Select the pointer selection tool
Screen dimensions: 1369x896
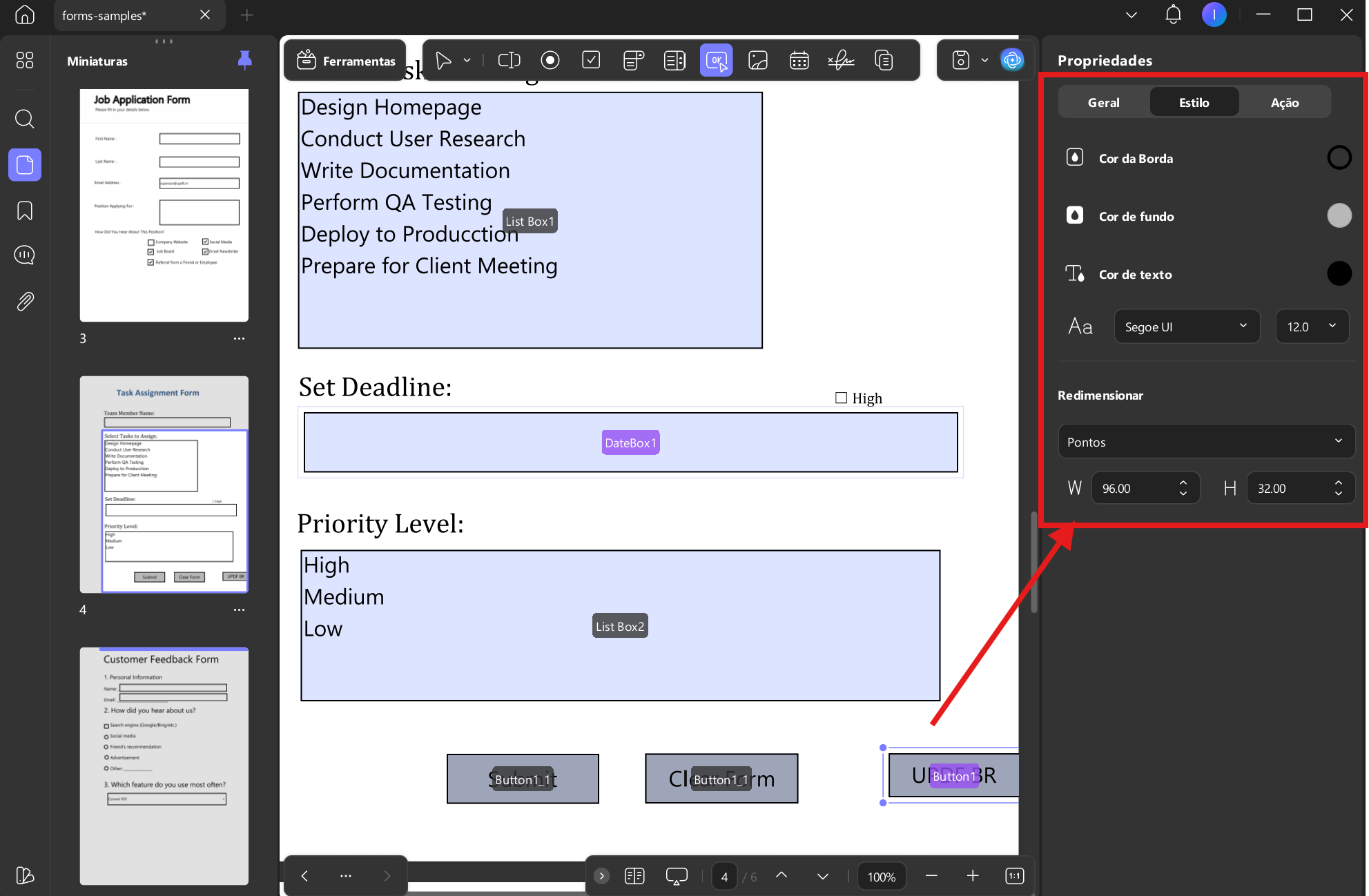(443, 61)
